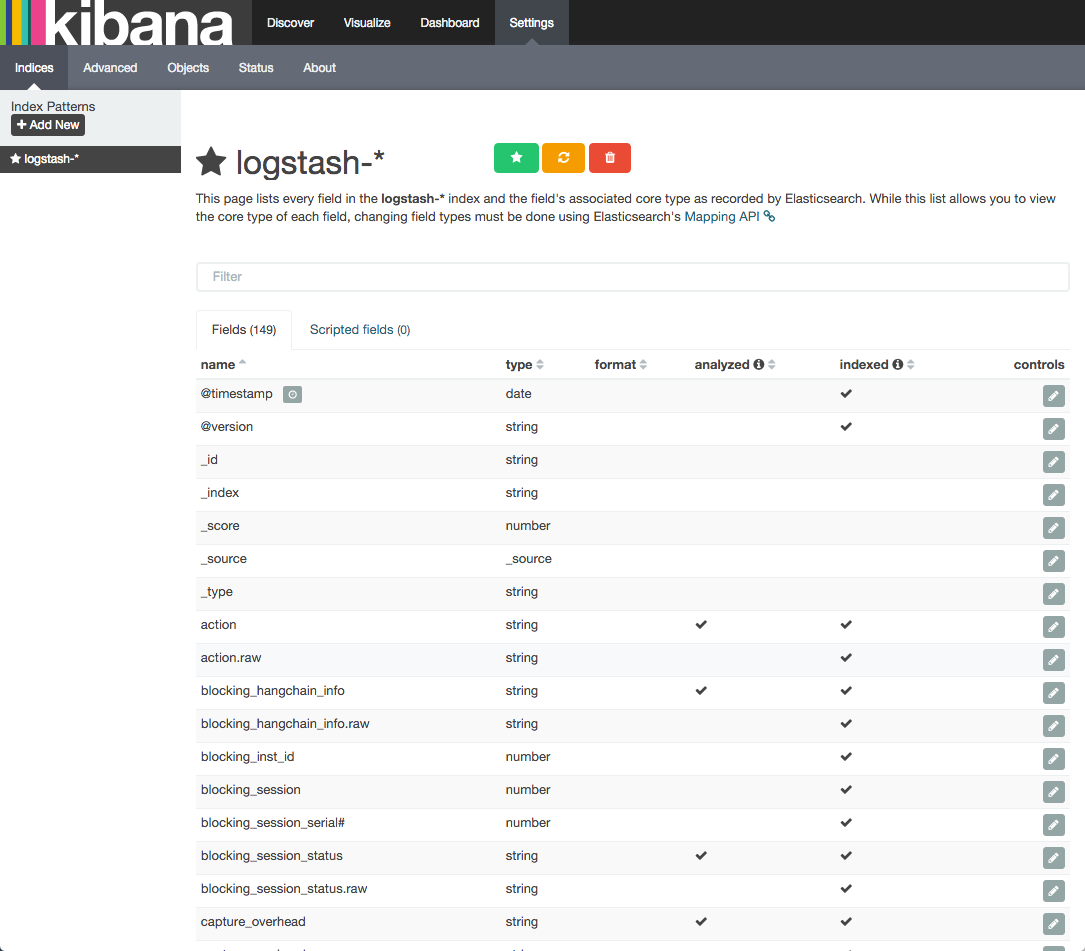
Task: Open the Dashboard page
Action: pos(450,23)
